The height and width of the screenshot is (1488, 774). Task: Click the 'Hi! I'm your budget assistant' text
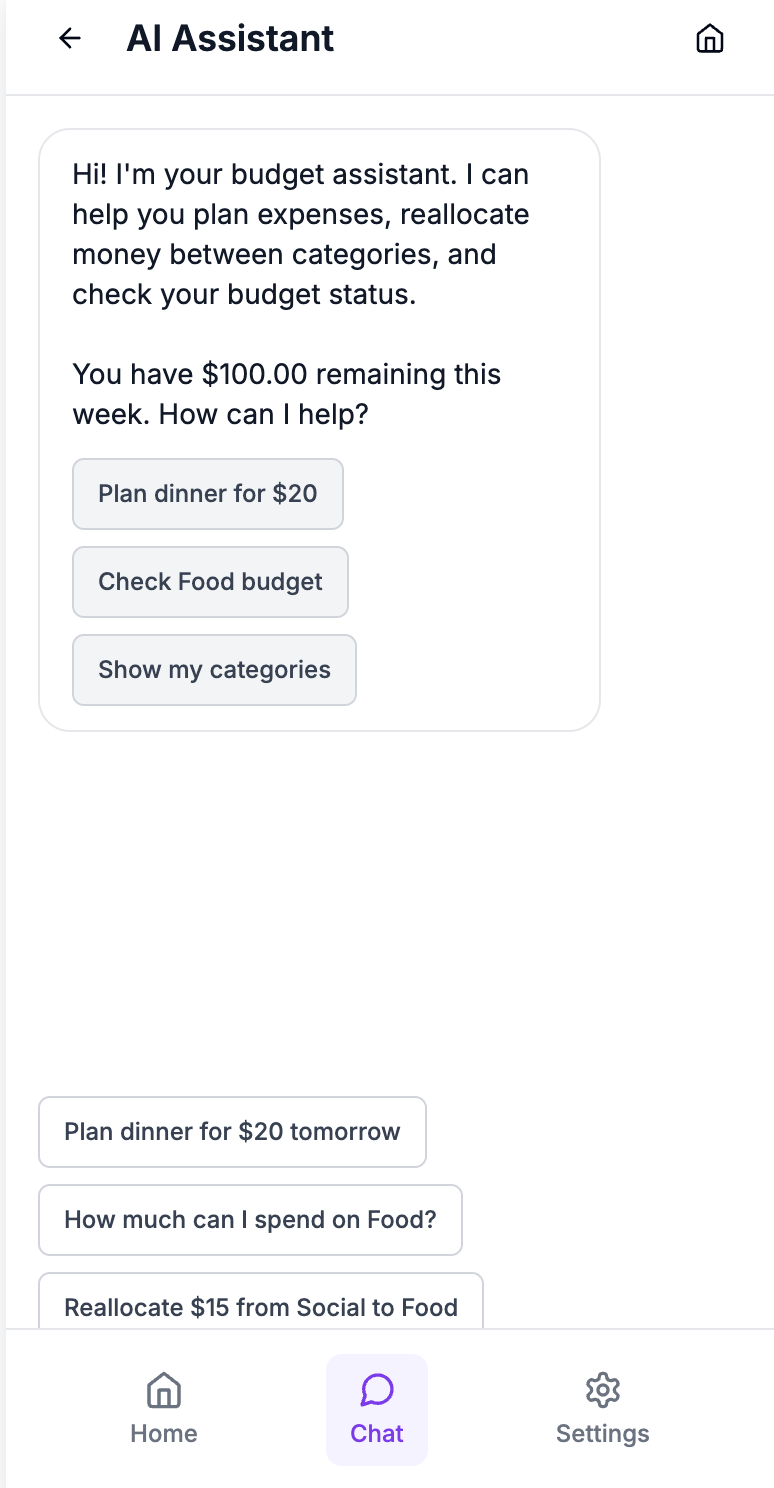coord(300,175)
